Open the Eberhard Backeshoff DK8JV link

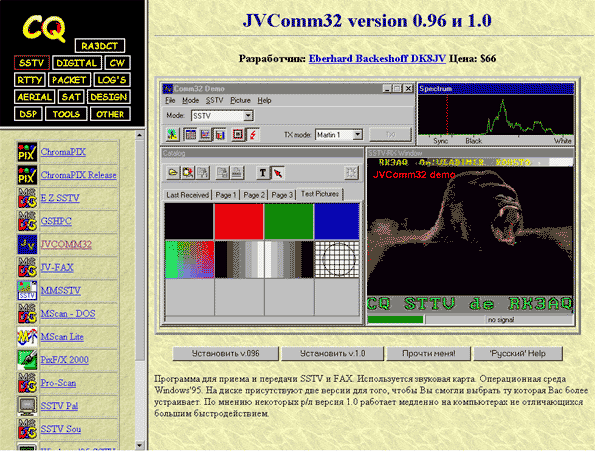[377, 59]
